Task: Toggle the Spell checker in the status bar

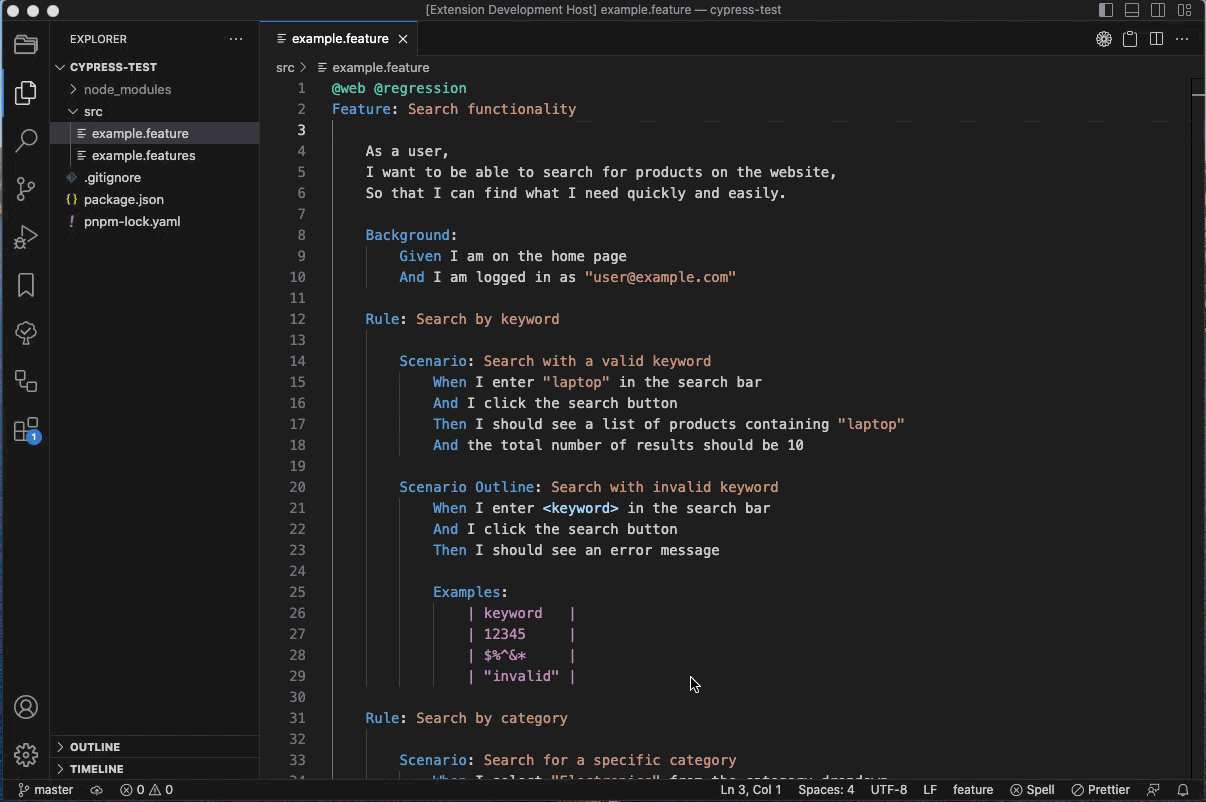Action: coord(1032,790)
